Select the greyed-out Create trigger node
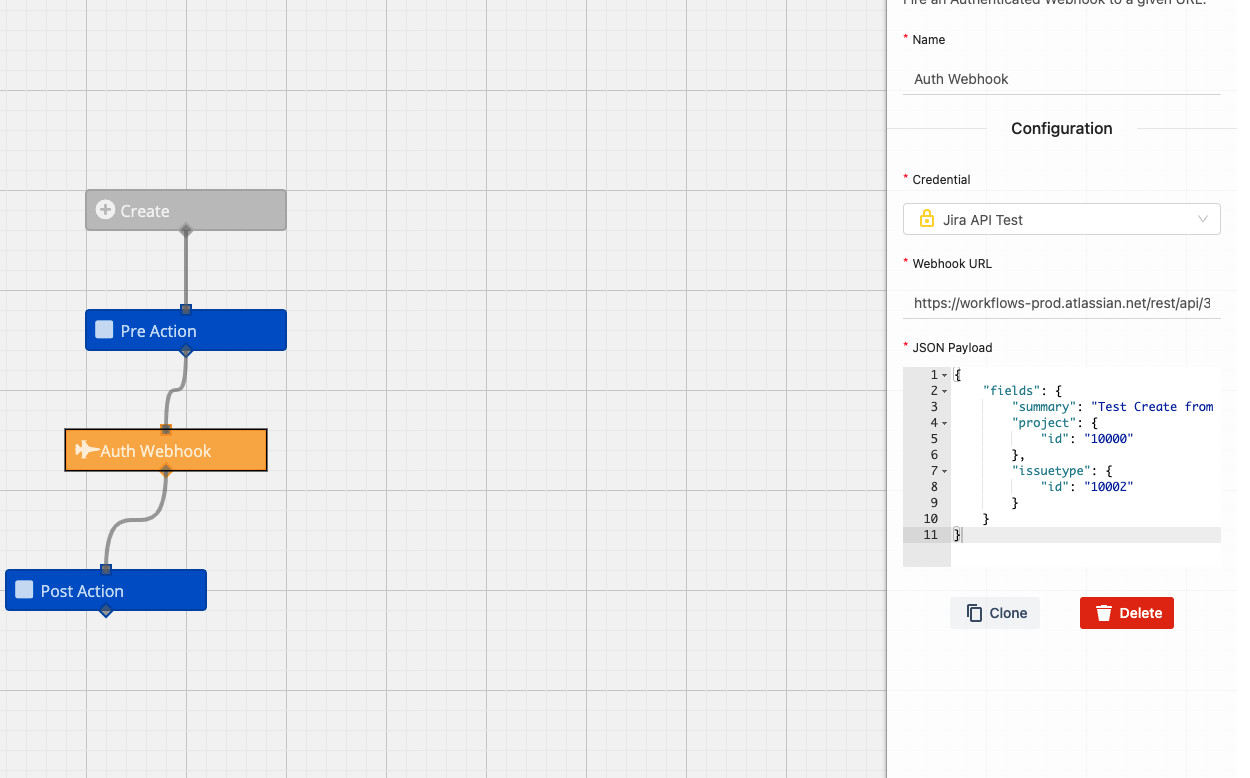Viewport: 1250px width, 778px height. point(185,210)
